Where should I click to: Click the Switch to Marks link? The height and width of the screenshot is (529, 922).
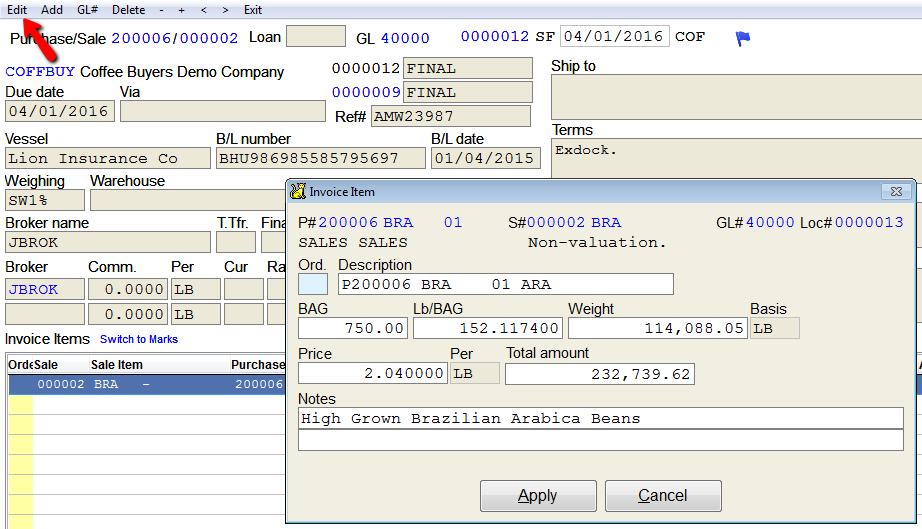[x=139, y=339]
